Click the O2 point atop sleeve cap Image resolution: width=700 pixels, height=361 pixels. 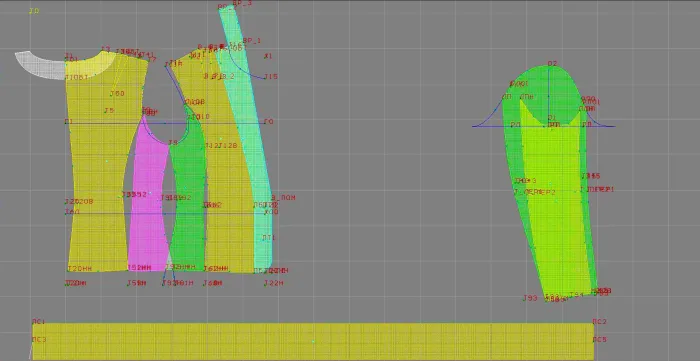pyautogui.click(x=552, y=64)
